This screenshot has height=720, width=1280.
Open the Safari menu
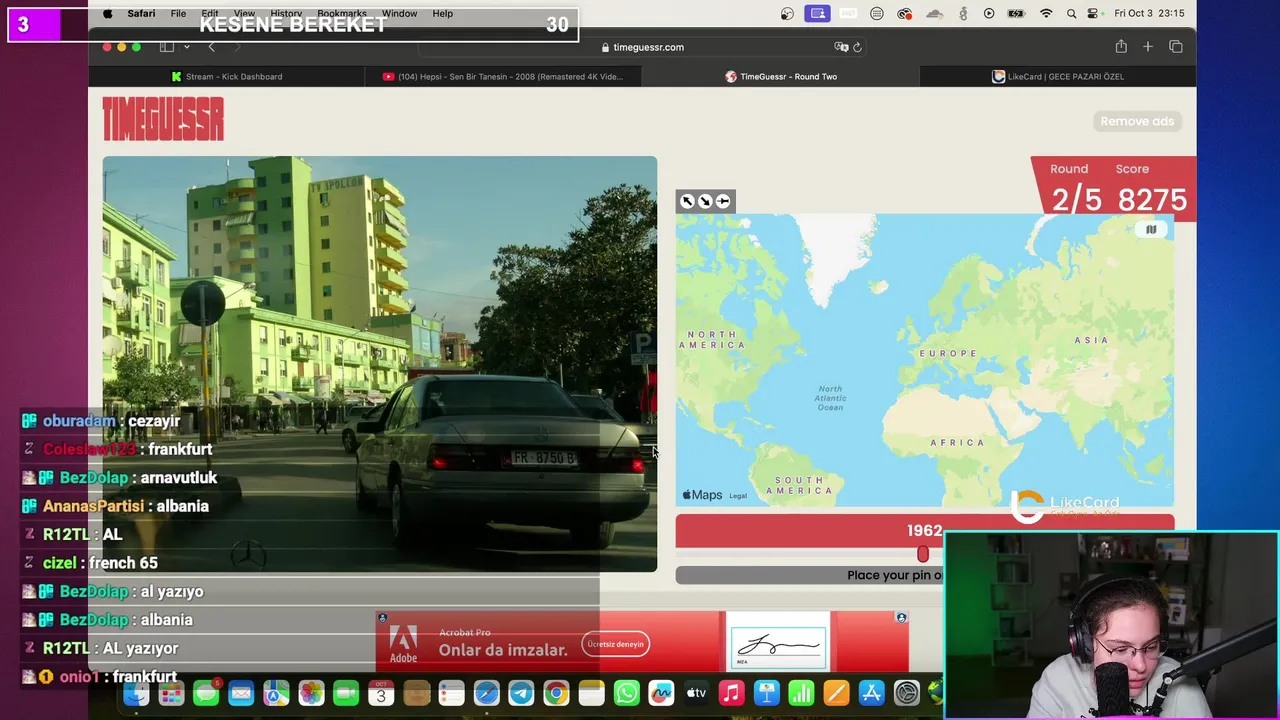141,14
